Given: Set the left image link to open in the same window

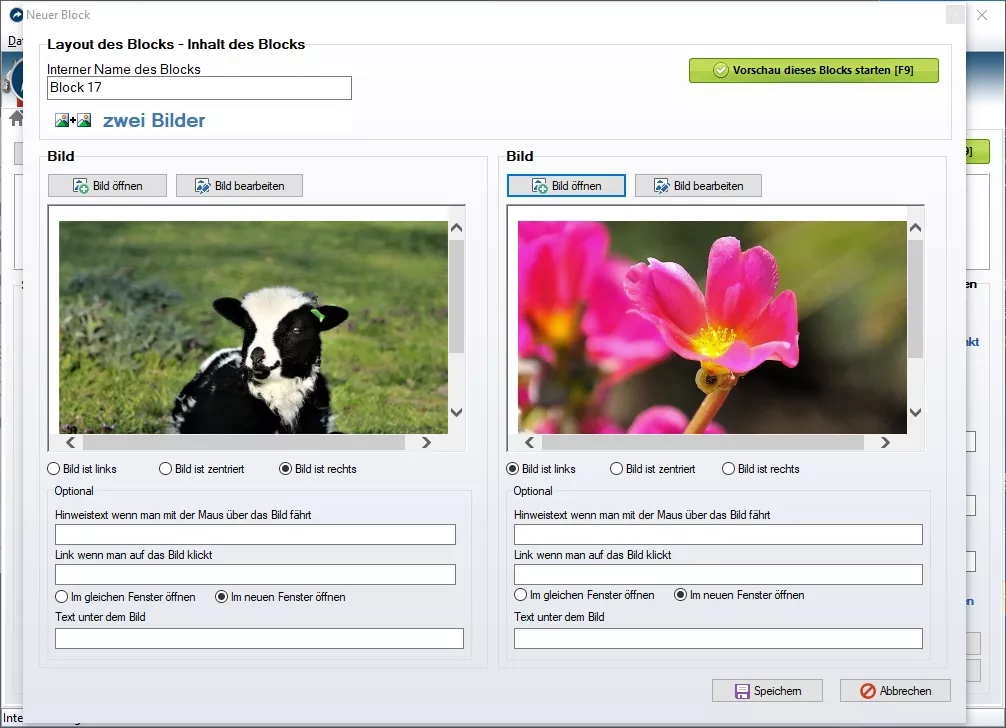Looking at the screenshot, I should click(62, 597).
